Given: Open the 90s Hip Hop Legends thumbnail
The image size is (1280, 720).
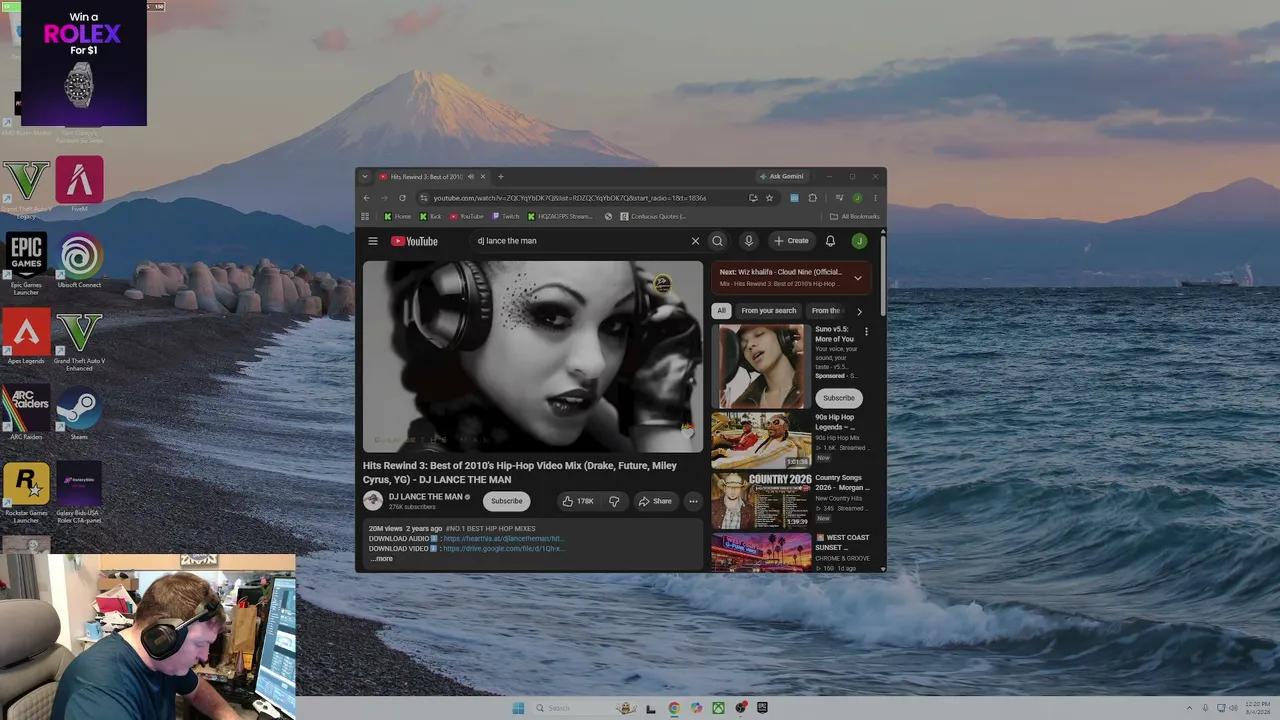Looking at the screenshot, I should coord(761,440).
